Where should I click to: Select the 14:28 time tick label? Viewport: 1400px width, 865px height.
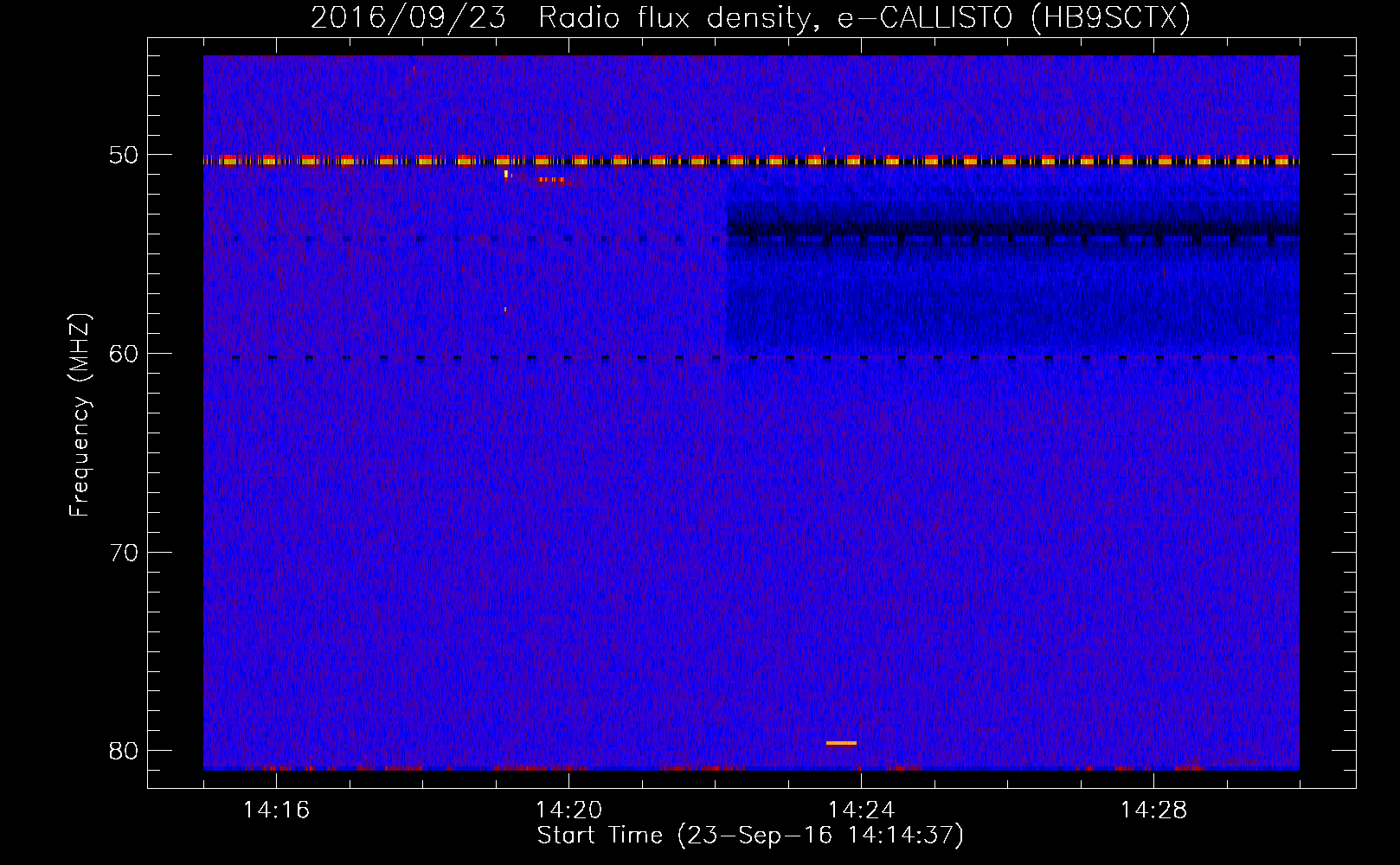[1153, 811]
